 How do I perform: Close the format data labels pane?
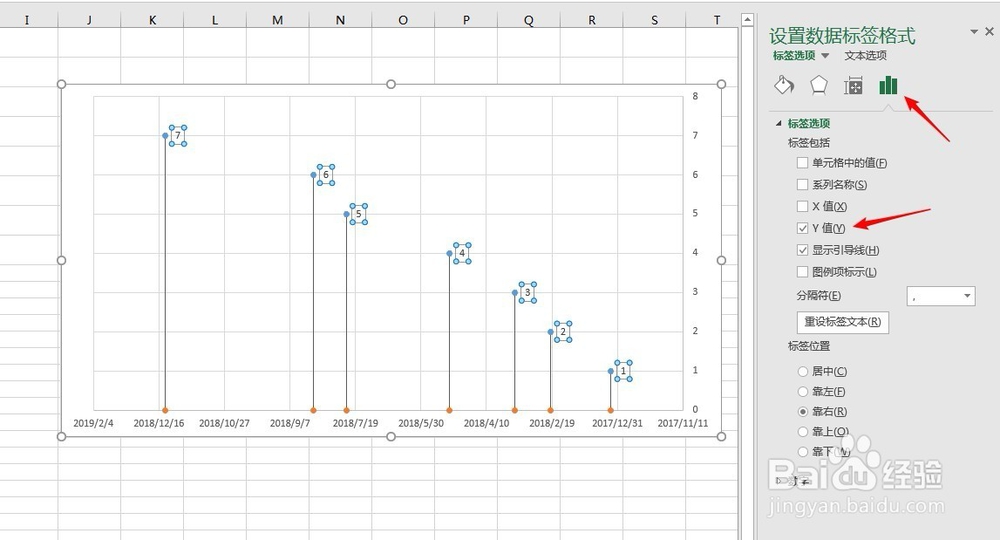989,31
